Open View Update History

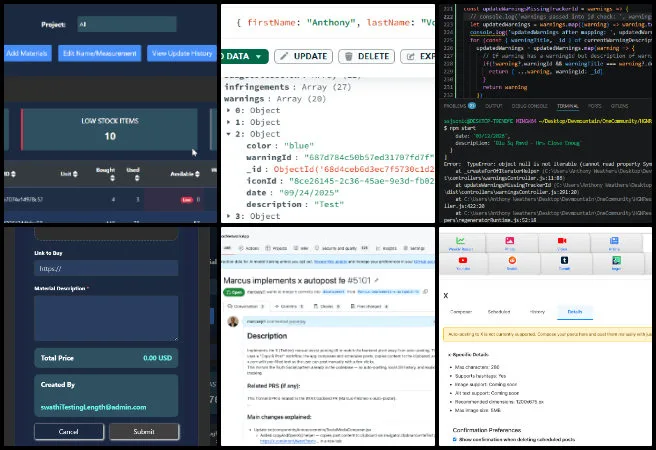(182, 54)
